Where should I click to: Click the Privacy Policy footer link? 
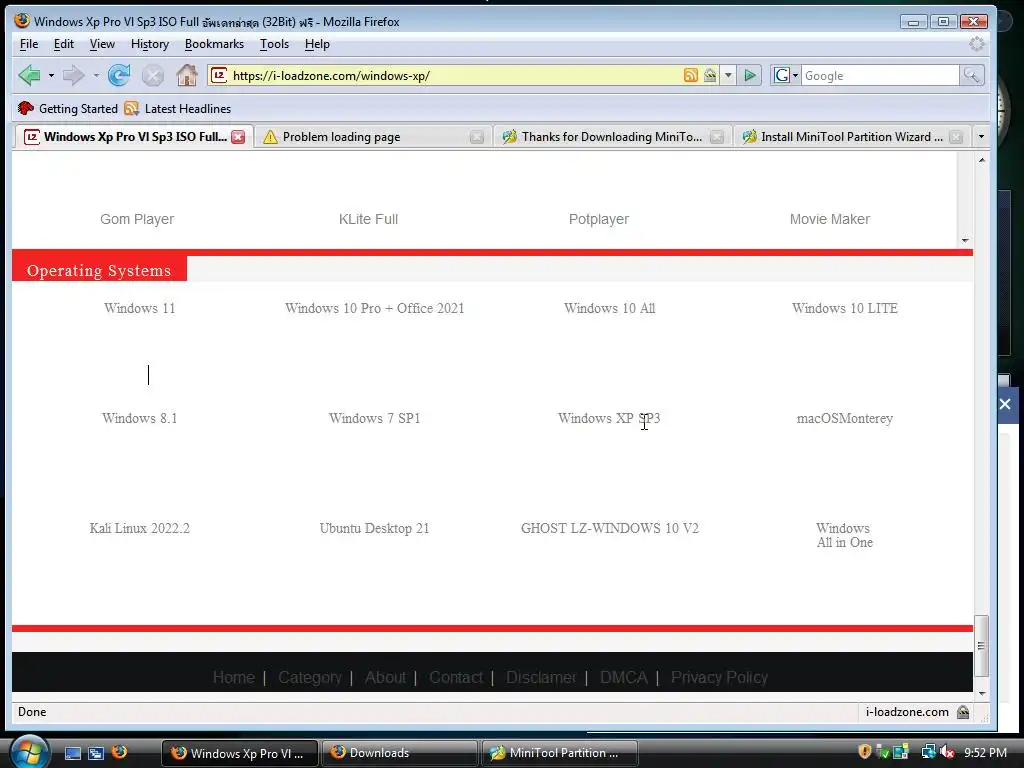[x=719, y=677]
